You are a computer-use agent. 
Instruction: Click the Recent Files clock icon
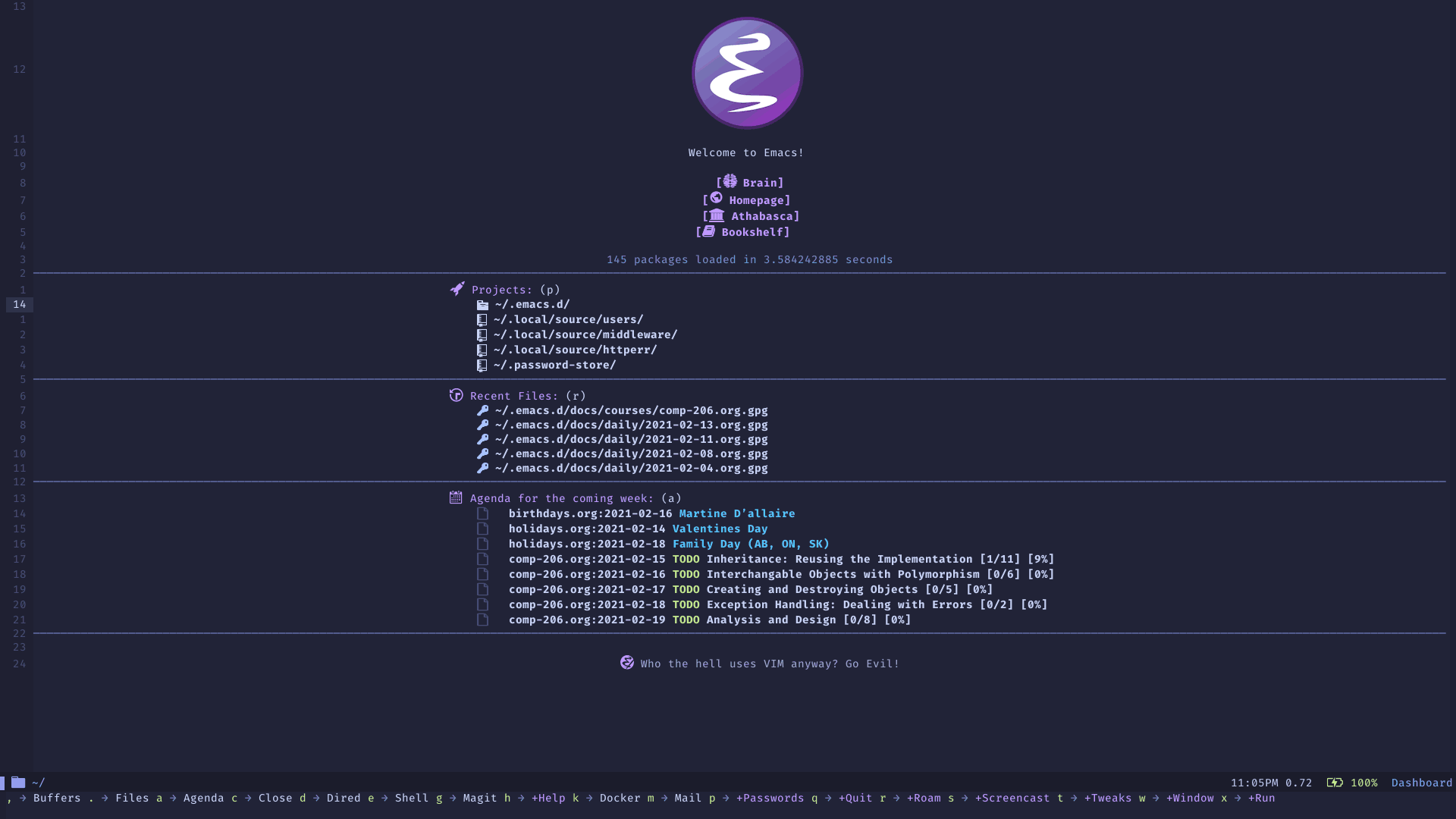(x=455, y=394)
